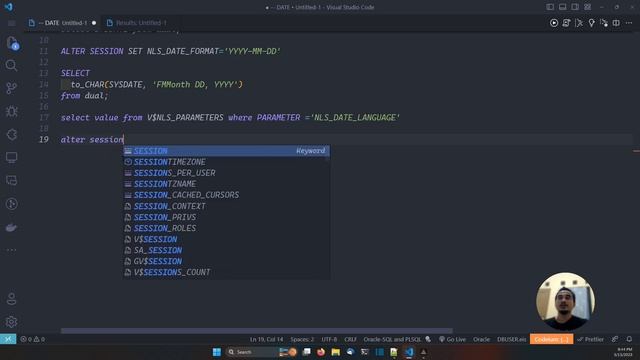
Task: Switch to the DATE Untitled-1 tab
Action: pos(62,23)
